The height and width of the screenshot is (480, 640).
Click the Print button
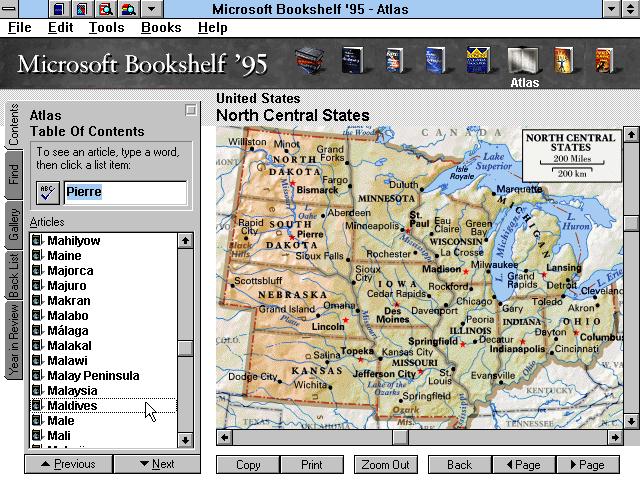pyautogui.click(x=312, y=465)
